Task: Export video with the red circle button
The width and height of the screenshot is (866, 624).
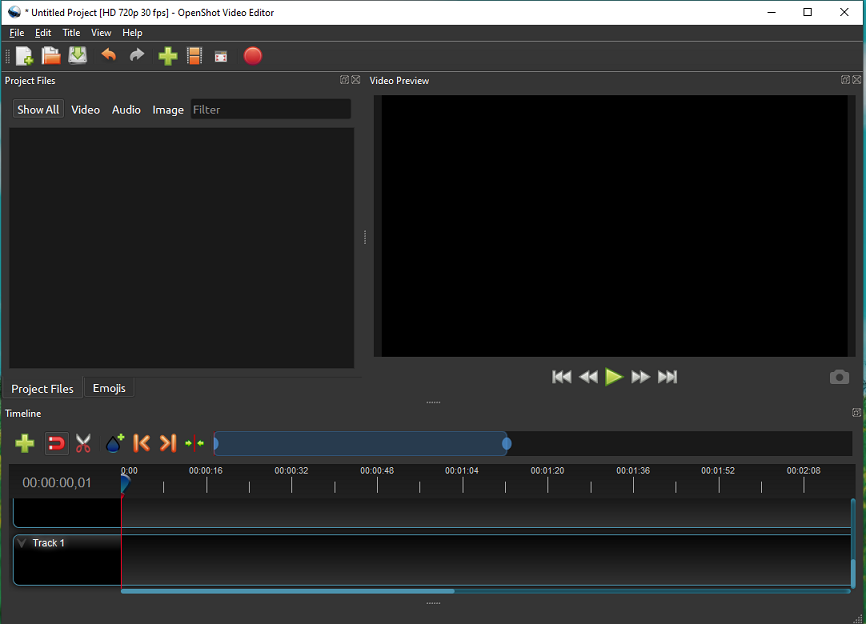Action: pos(252,56)
